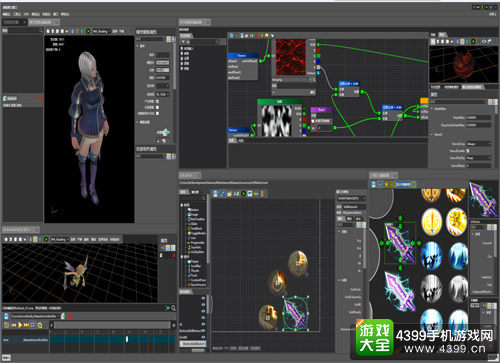
Task: Close the first document tab with its X
Action: point(24,22)
